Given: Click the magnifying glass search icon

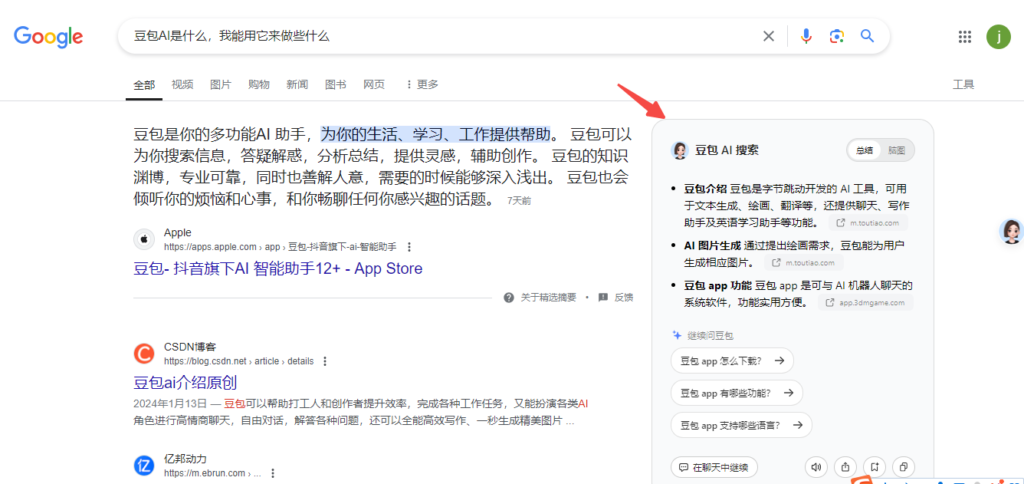Looking at the screenshot, I should point(867,36).
